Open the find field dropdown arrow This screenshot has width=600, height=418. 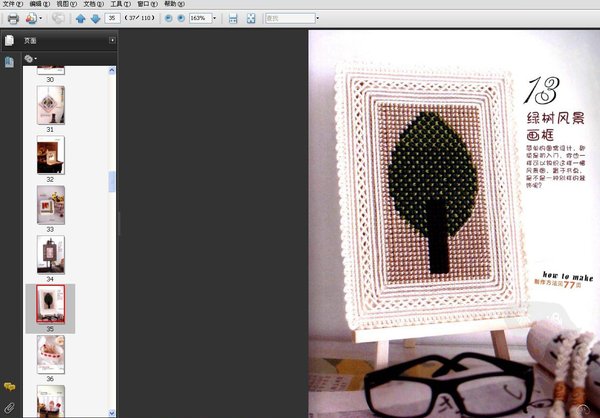point(318,18)
